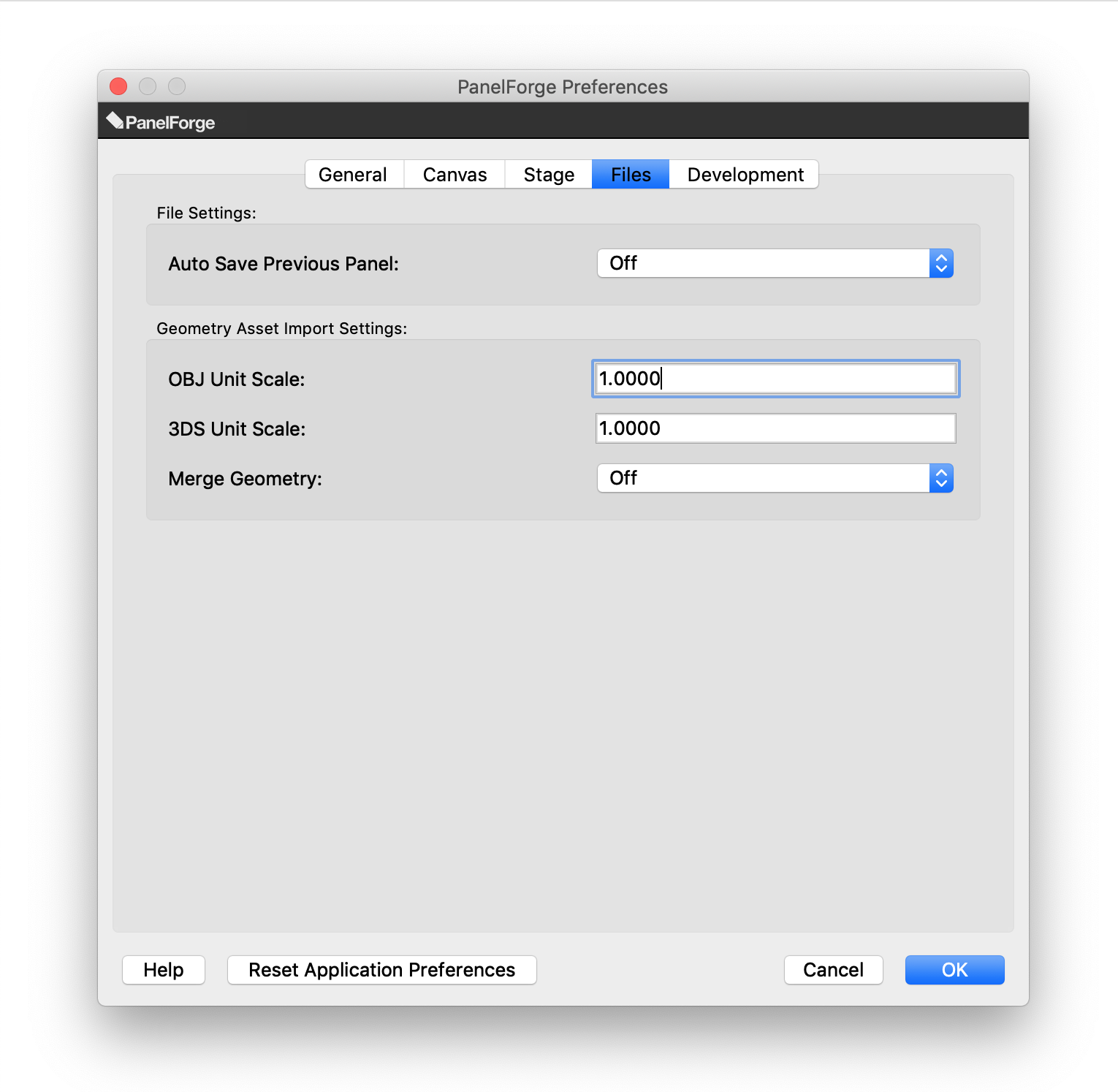Show the Development tab settings

pyautogui.click(x=745, y=175)
